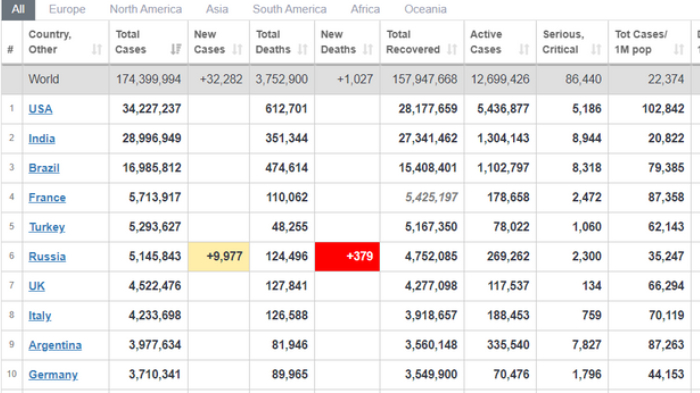Open the Brazil country link
This screenshot has height=393, width=700.
click(x=44, y=168)
